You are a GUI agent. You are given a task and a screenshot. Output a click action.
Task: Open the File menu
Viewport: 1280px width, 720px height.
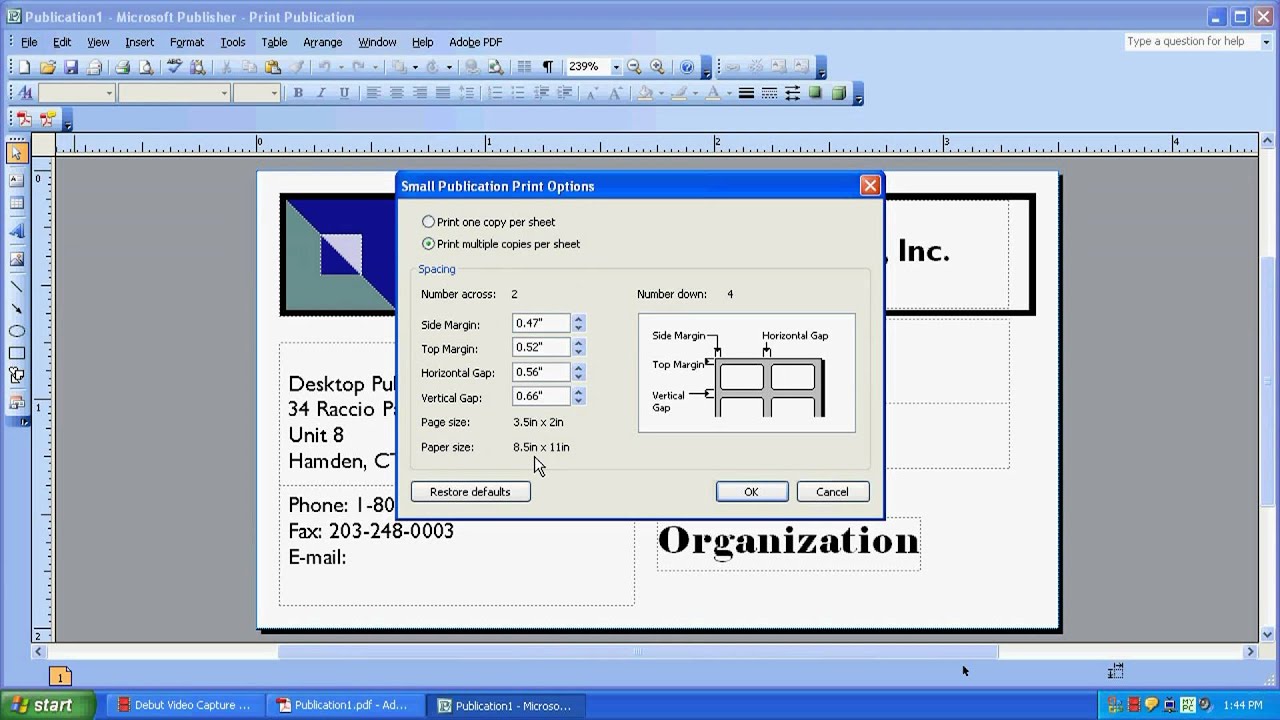pyautogui.click(x=29, y=42)
